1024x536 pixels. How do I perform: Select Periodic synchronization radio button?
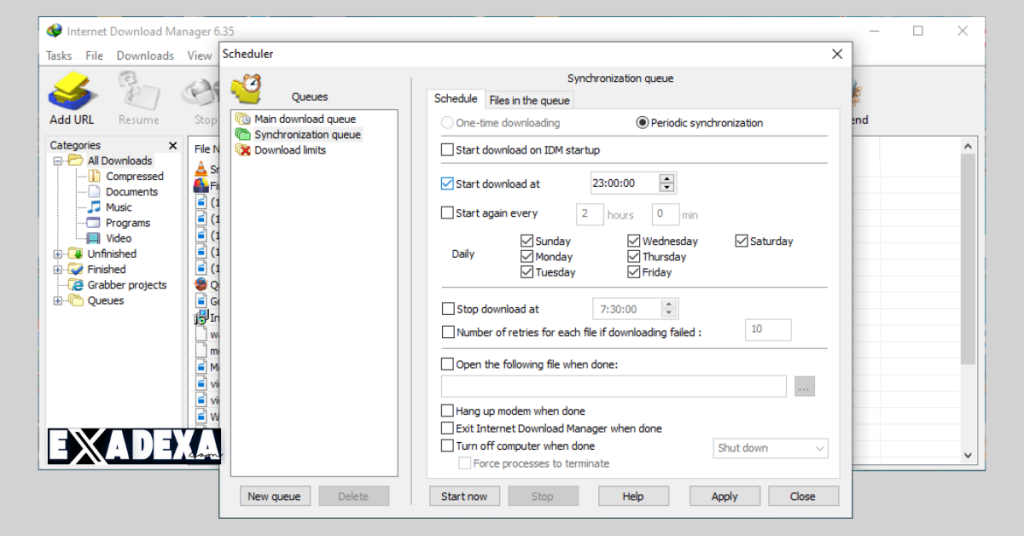click(642, 123)
